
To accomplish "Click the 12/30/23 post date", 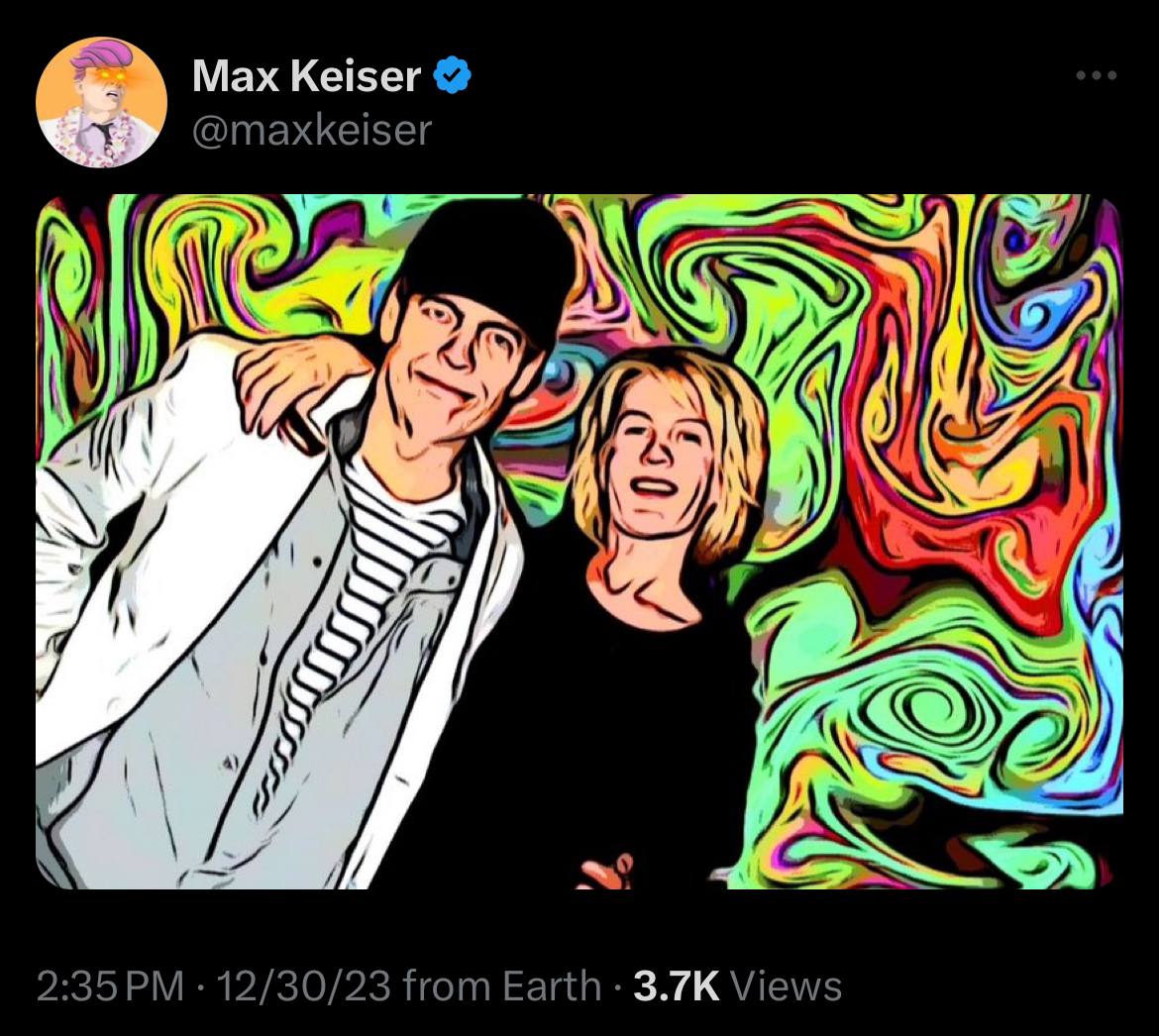I will [x=303, y=985].
